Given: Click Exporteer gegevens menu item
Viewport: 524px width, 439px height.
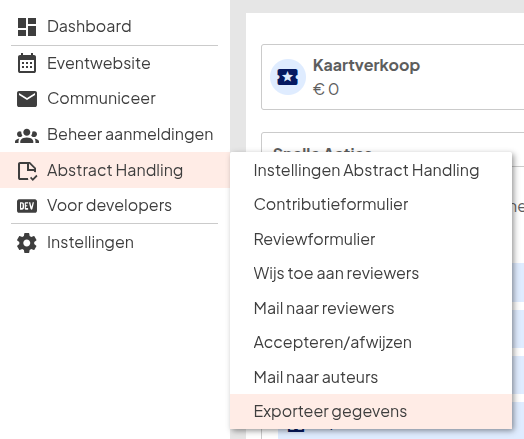Looking at the screenshot, I should 371,411.
